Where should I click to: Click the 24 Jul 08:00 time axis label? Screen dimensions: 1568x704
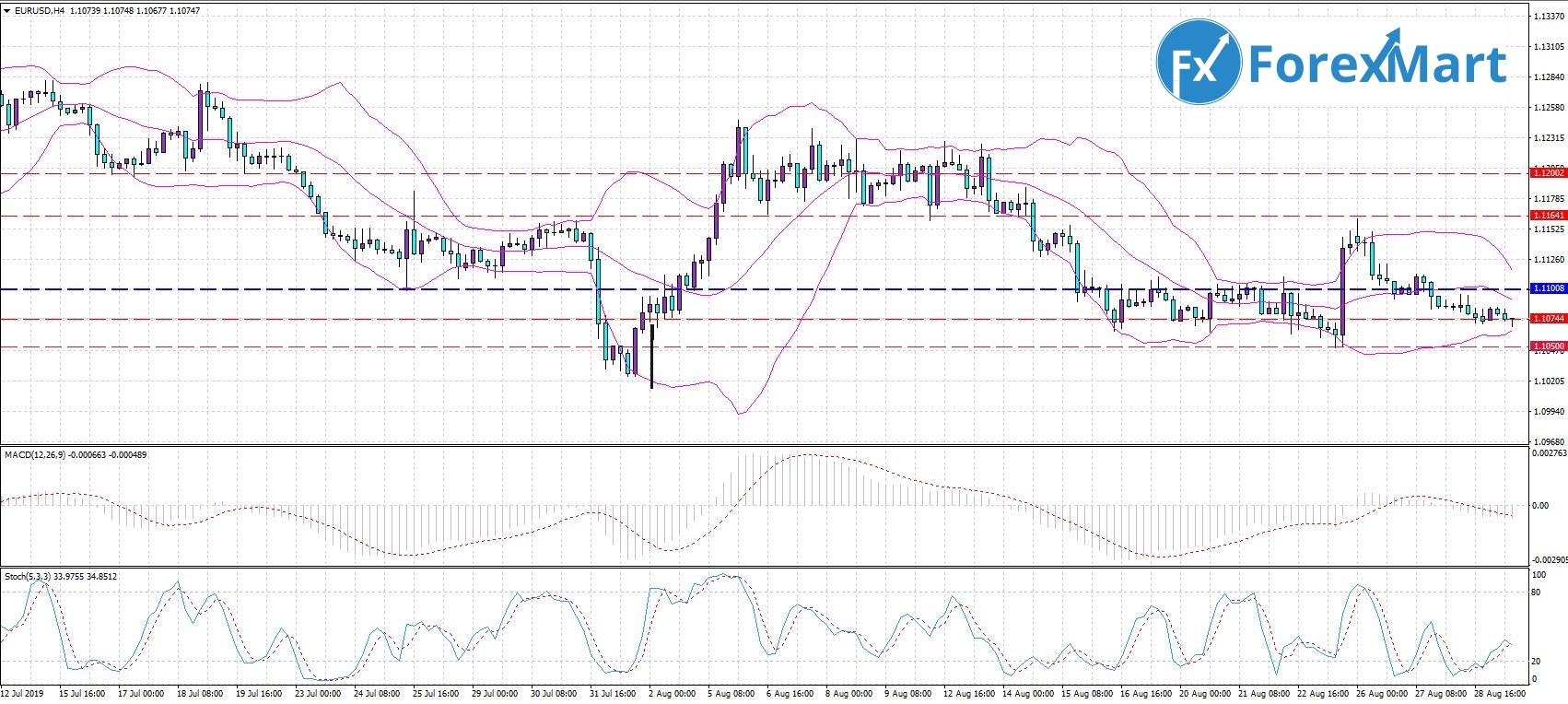[x=377, y=694]
